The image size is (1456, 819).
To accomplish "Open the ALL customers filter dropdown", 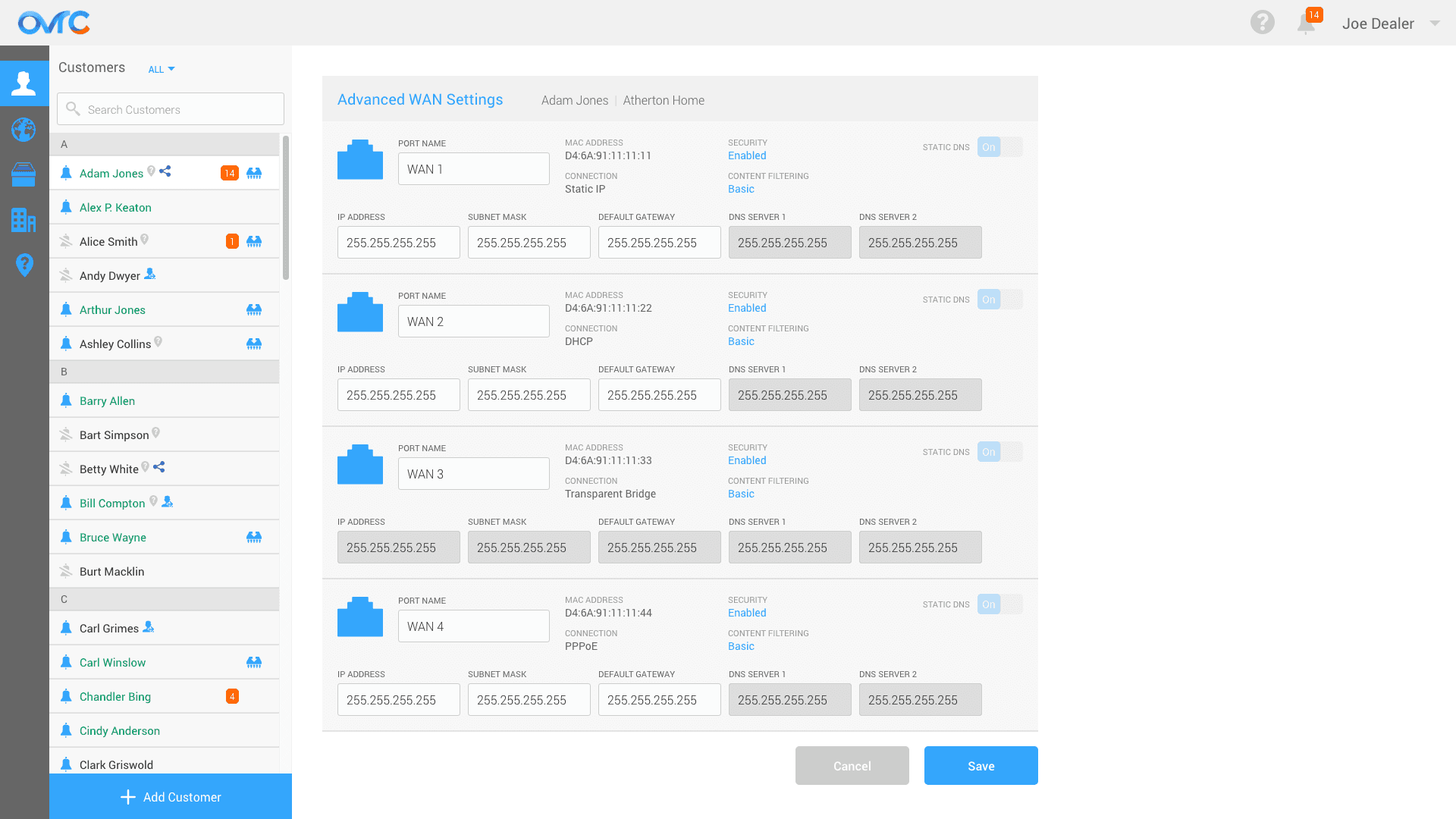I will 161,69.
